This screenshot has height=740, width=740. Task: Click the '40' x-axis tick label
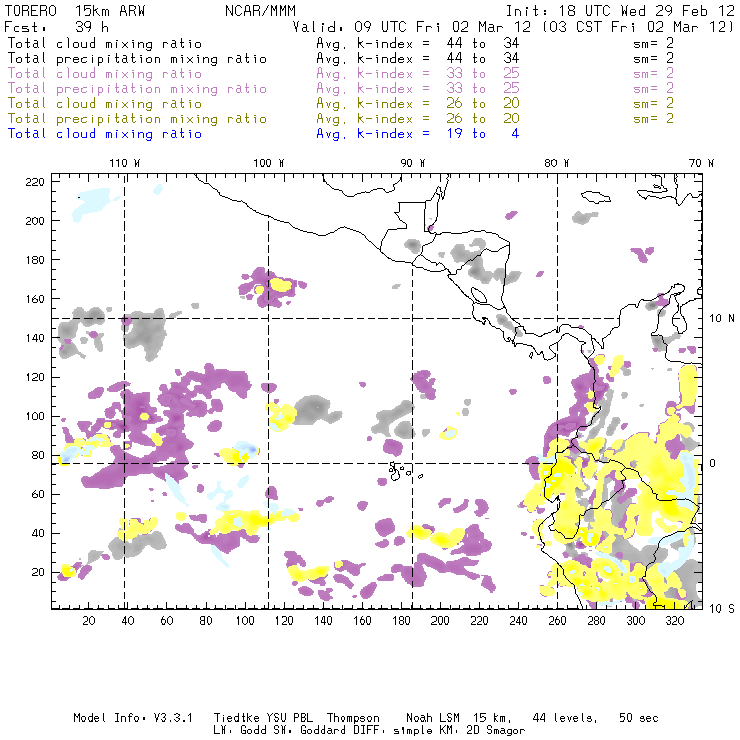point(128,621)
